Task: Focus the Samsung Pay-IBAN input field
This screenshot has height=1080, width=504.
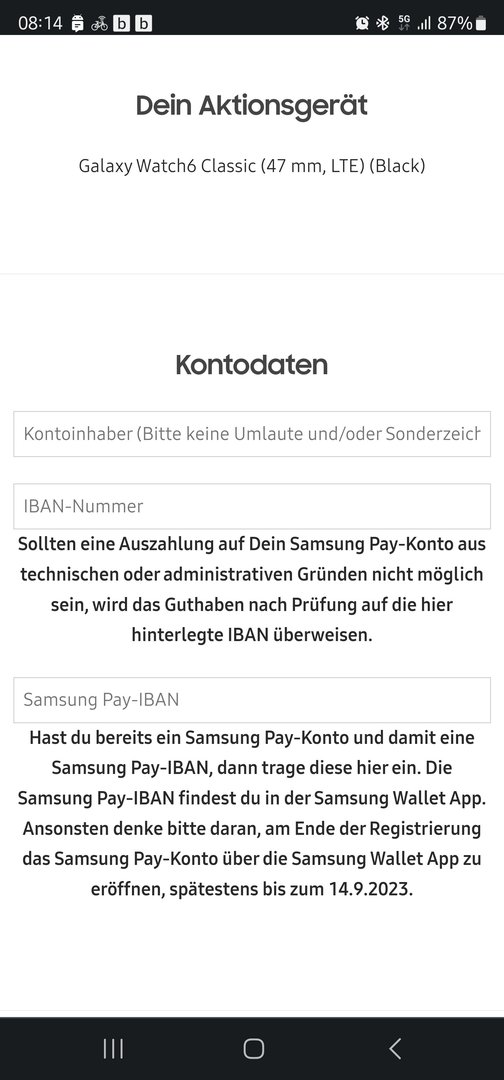Action: pos(252,700)
